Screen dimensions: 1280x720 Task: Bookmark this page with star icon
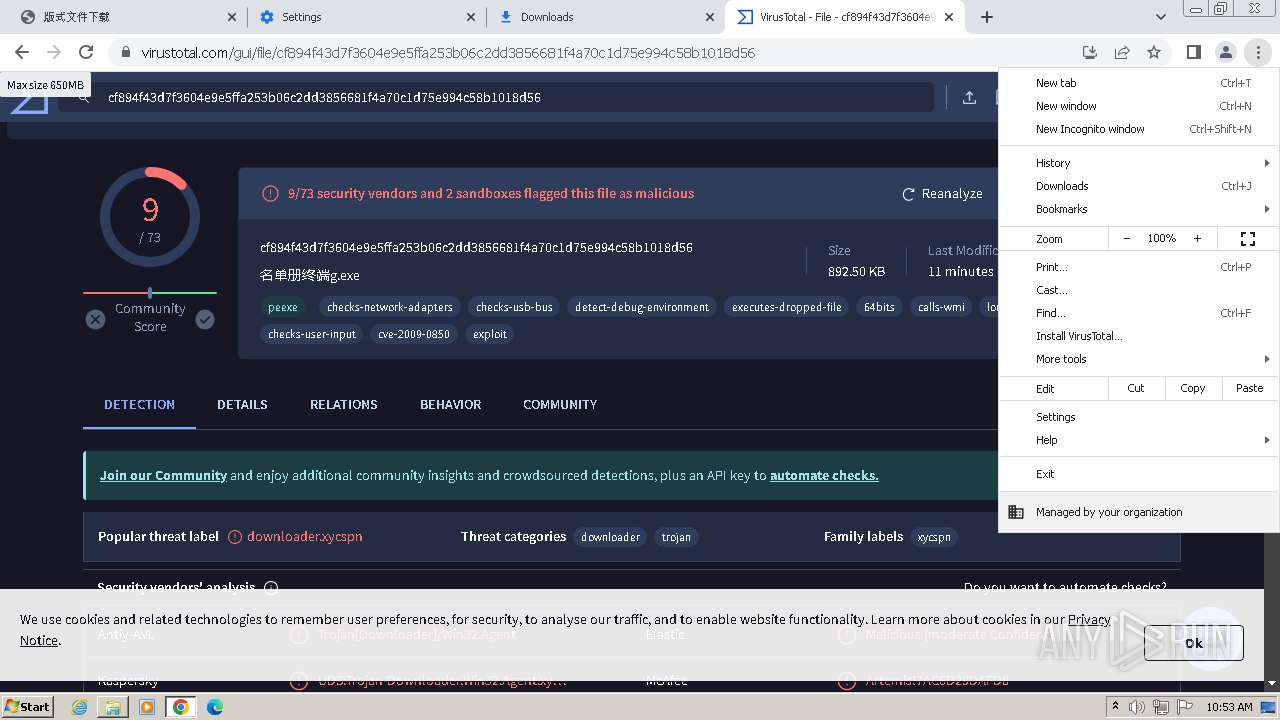click(x=1154, y=52)
